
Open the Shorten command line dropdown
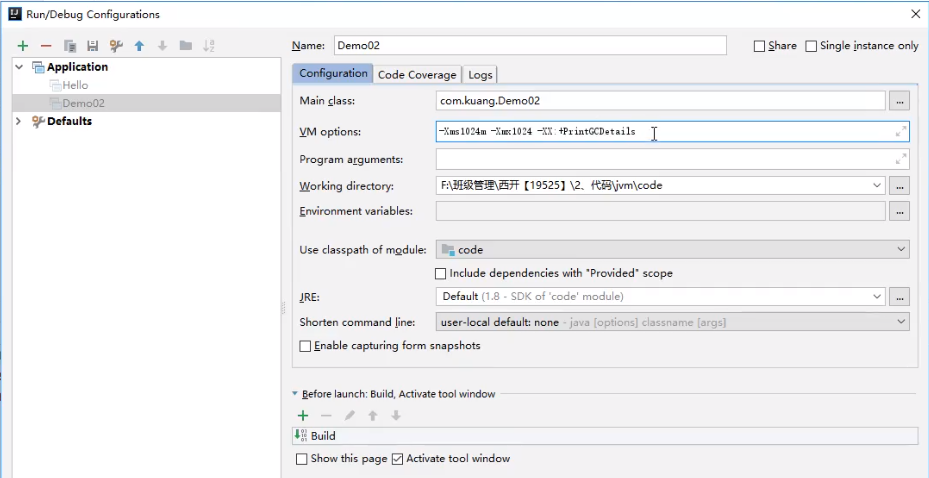[901, 322]
